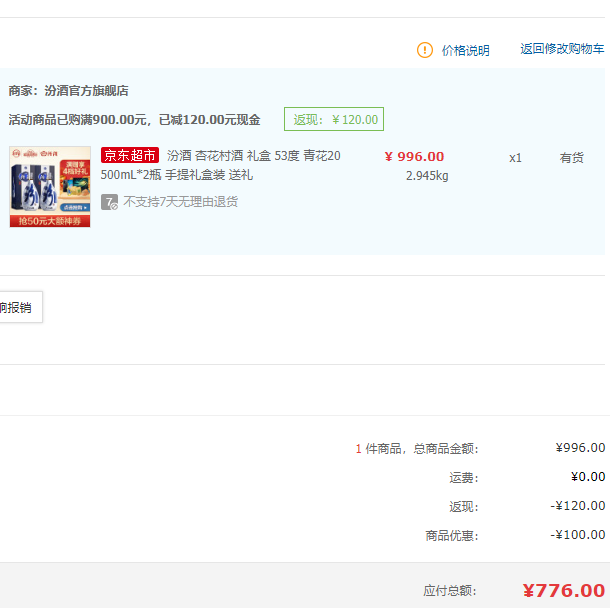Click promotion text 已减120.00元现金
This screenshot has height=608, width=610.
coord(209,120)
